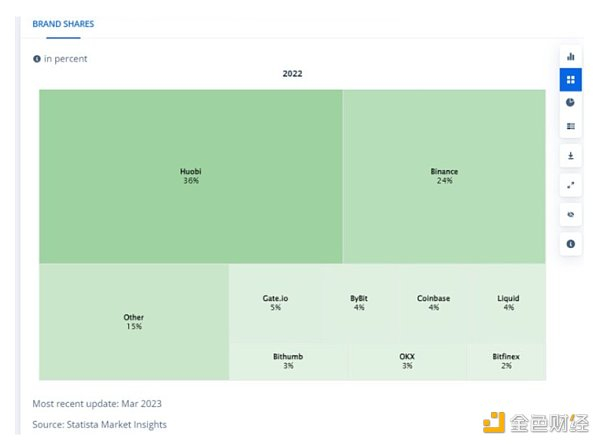600x444 pixels.
Task: Click the Liquid 4% tile
Action: coord(508,302)
